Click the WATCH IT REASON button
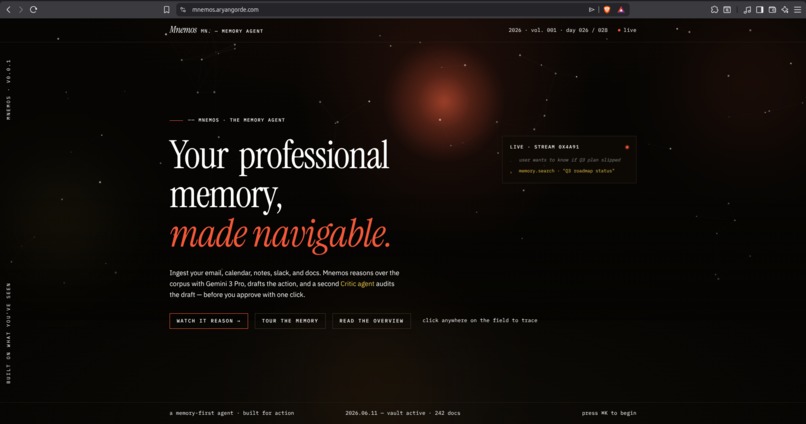The image size is (806, 424). (x=209, y=321)
